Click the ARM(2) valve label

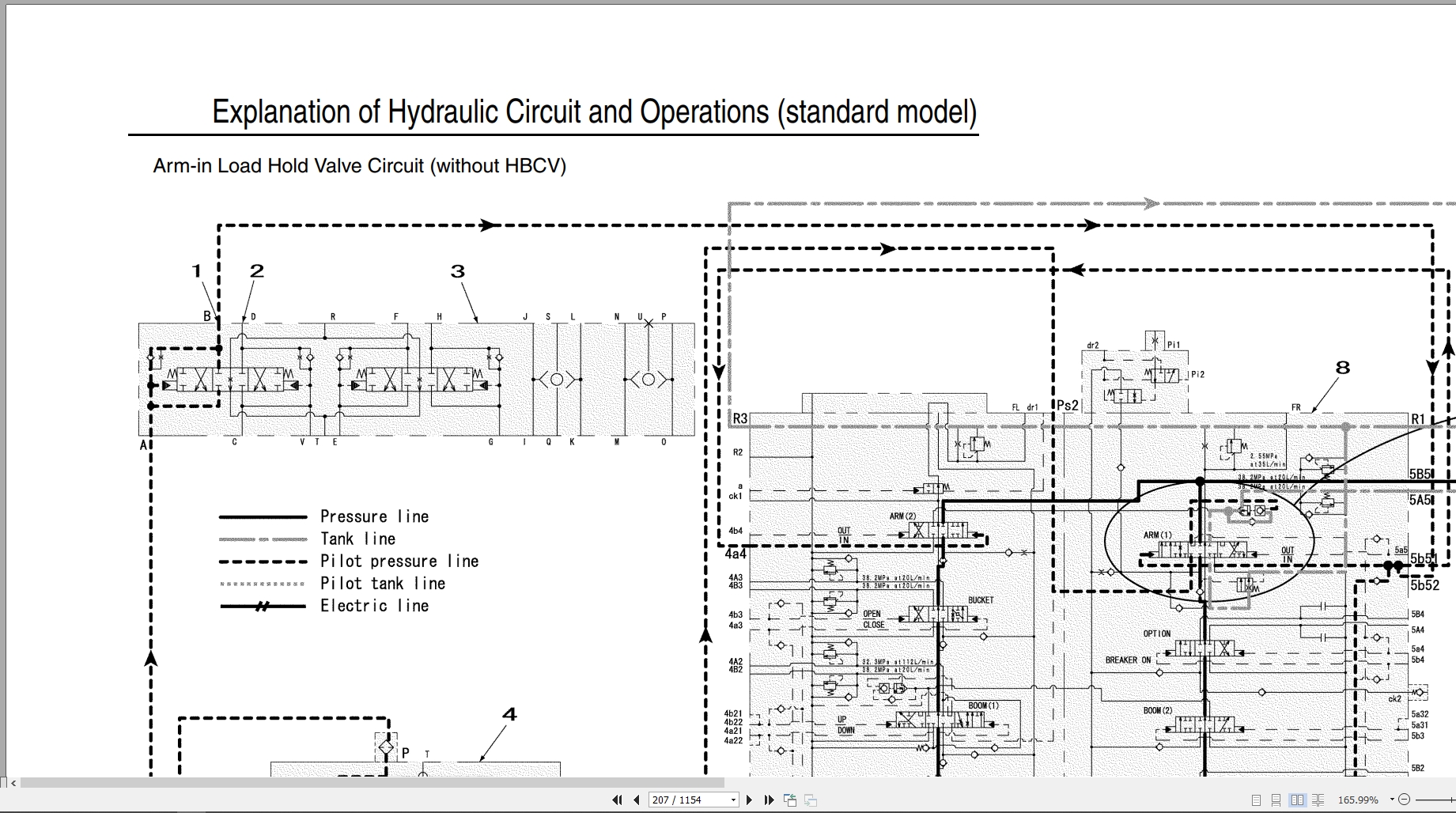(902, 516)
